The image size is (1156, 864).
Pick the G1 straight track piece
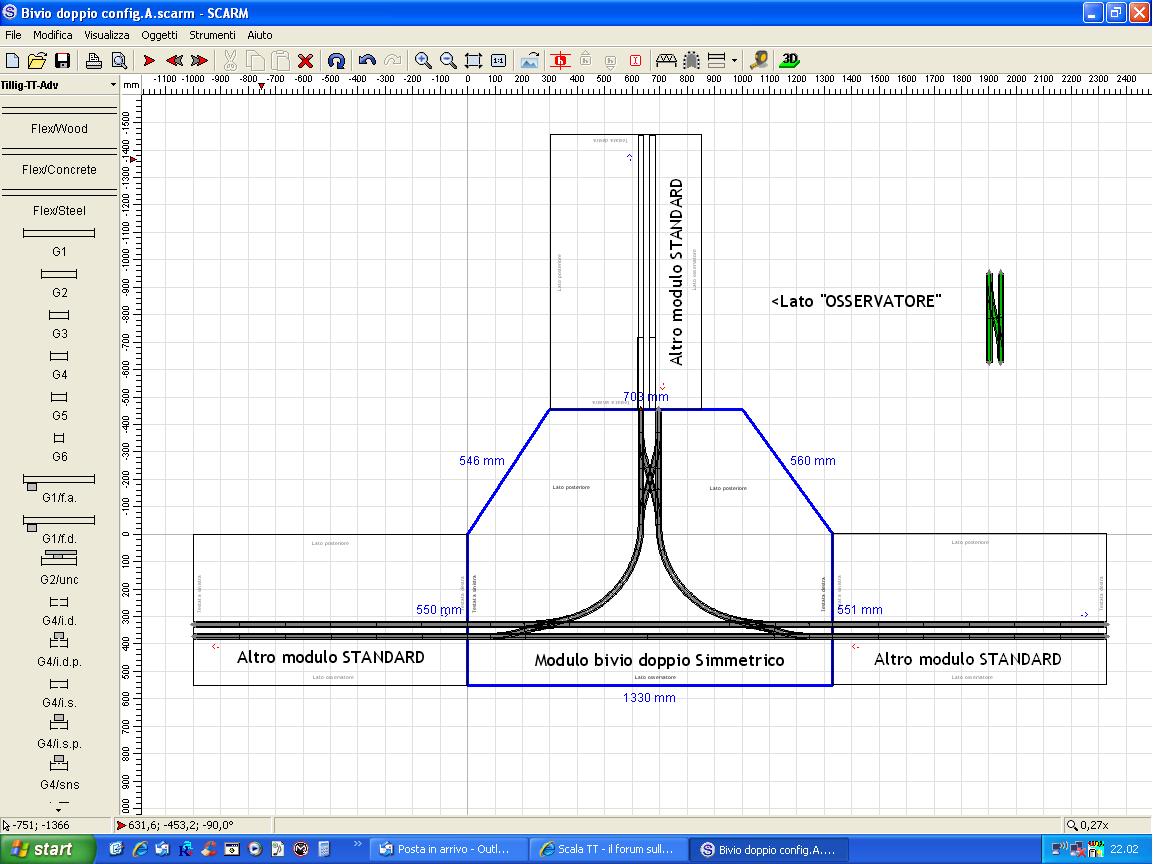click(x=59, y=242)
